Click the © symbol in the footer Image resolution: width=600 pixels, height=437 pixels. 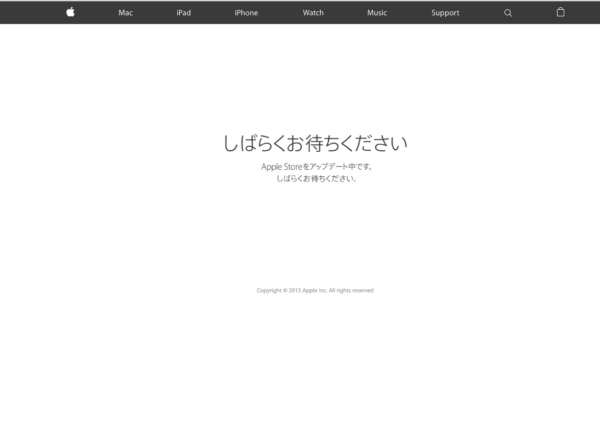coord(285,290)
